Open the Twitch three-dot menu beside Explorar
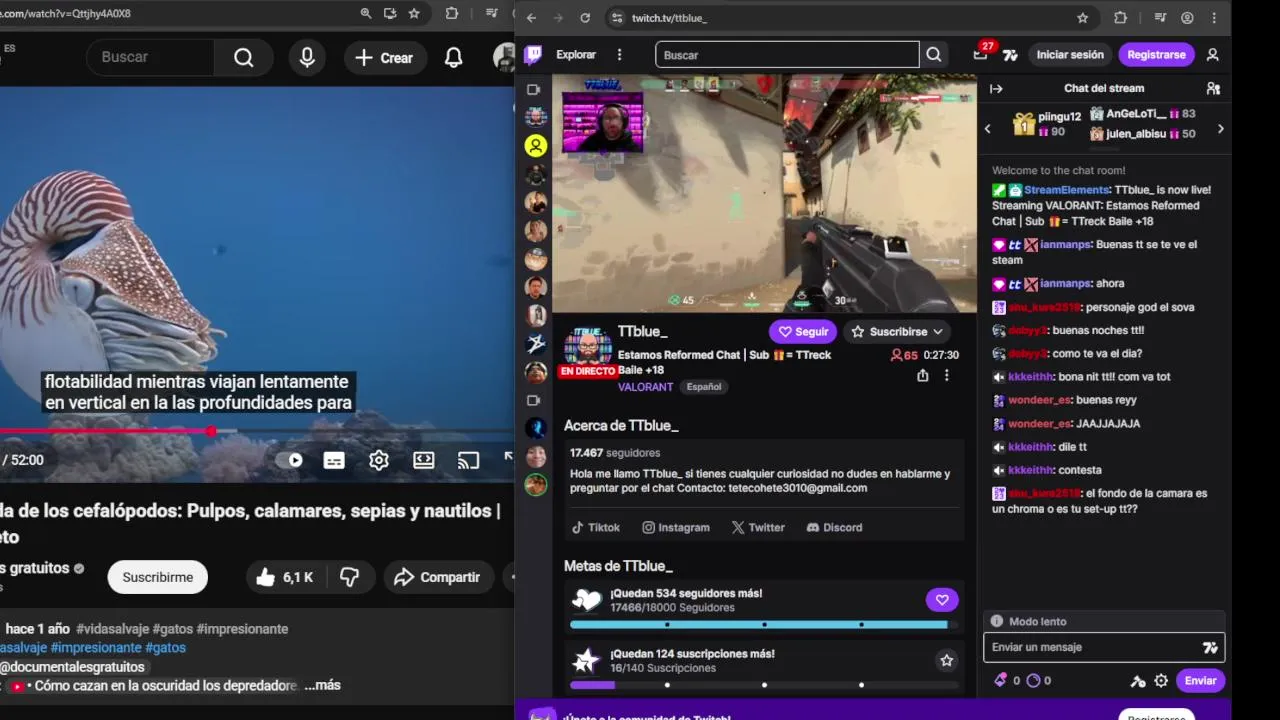Image resolution: width=1280 pixels, height=720 pixels. (620, 55)
